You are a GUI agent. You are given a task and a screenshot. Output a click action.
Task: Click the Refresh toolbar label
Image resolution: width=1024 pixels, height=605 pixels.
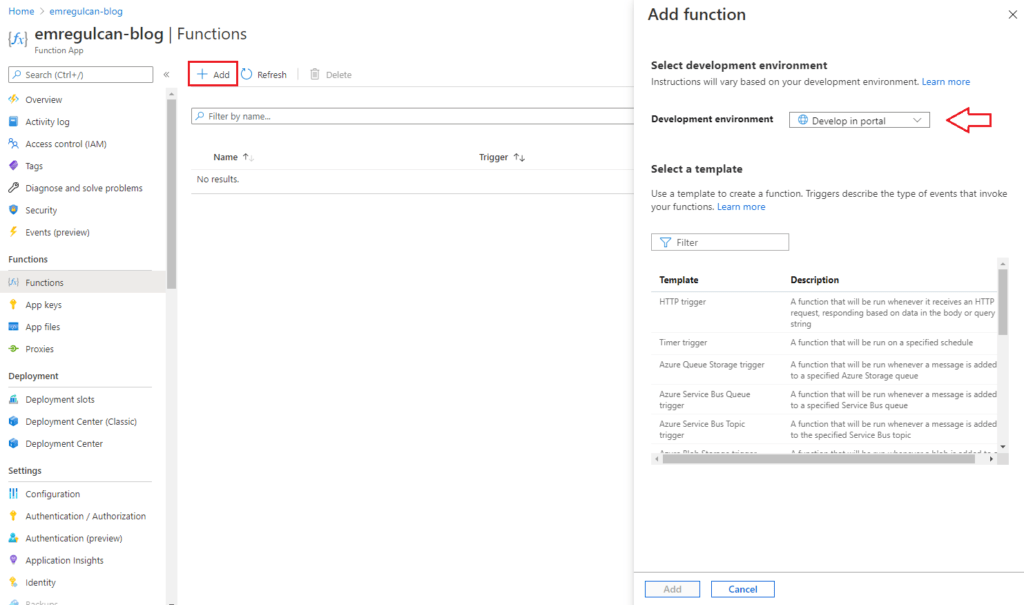point(272,74)
